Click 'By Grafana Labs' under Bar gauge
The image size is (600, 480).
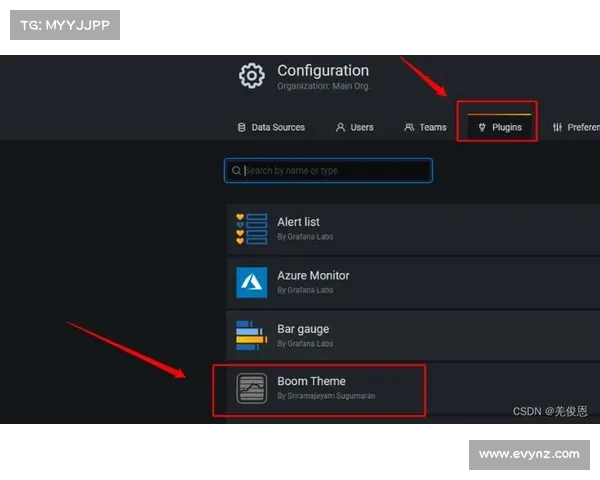305,343
